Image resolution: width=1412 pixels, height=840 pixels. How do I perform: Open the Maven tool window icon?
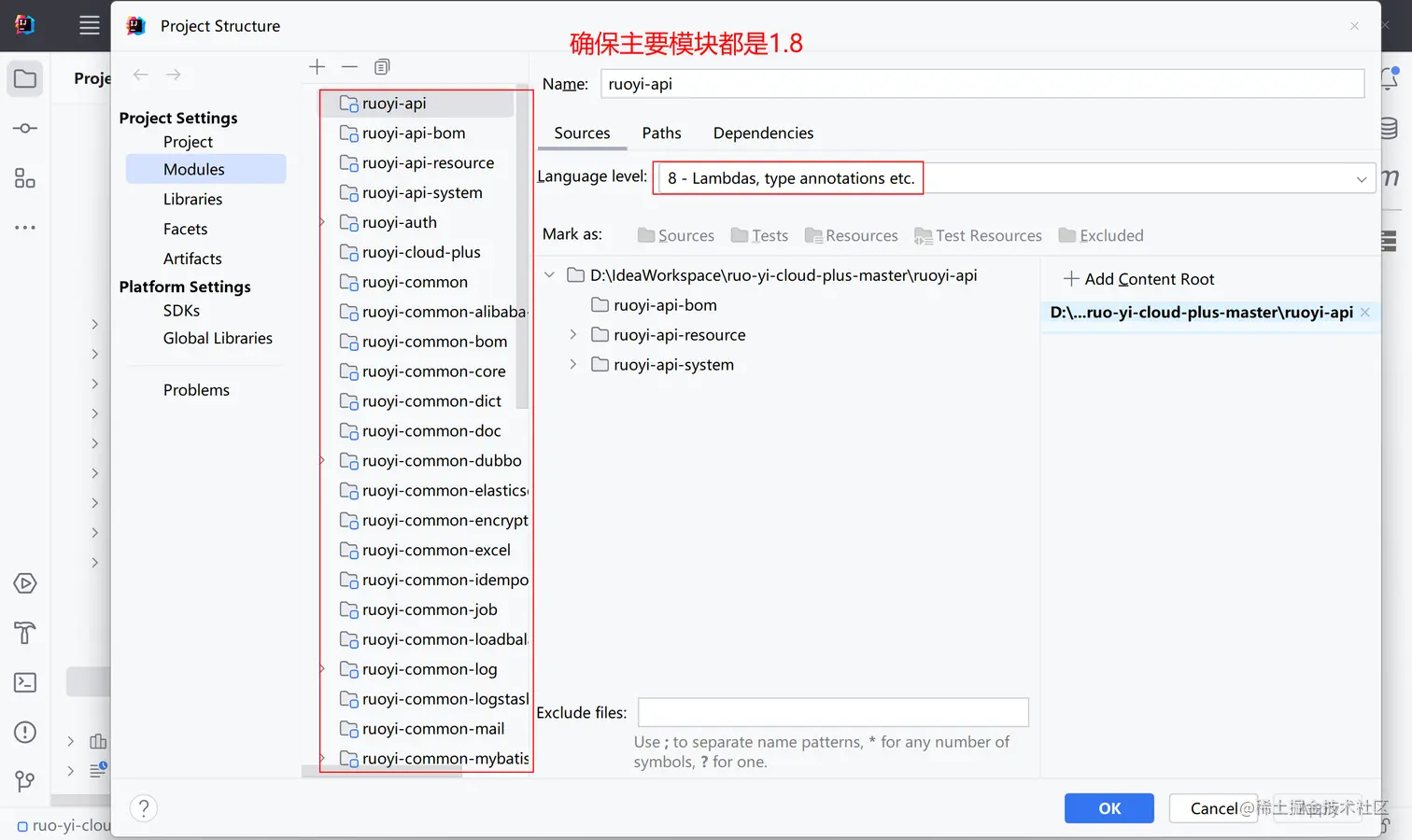click(1391, 177)
